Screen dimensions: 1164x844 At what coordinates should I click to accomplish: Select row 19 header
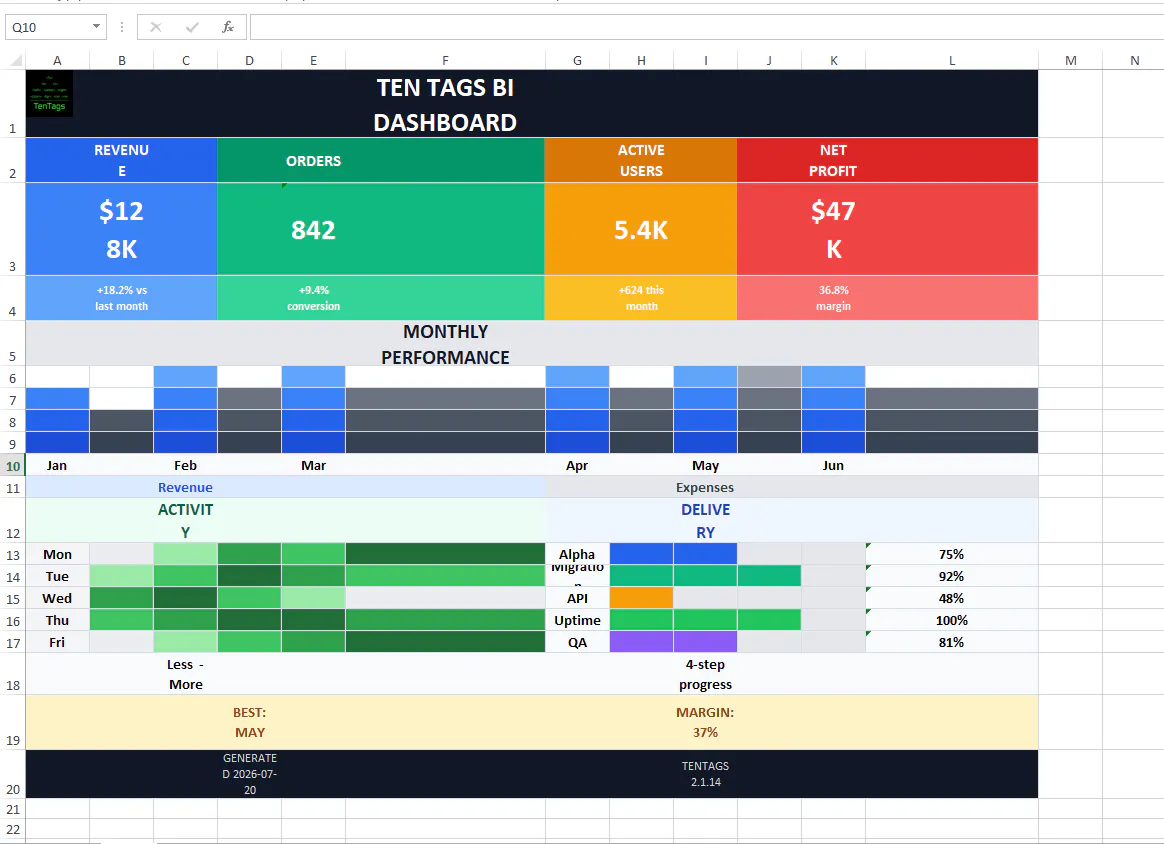point(13,722)
